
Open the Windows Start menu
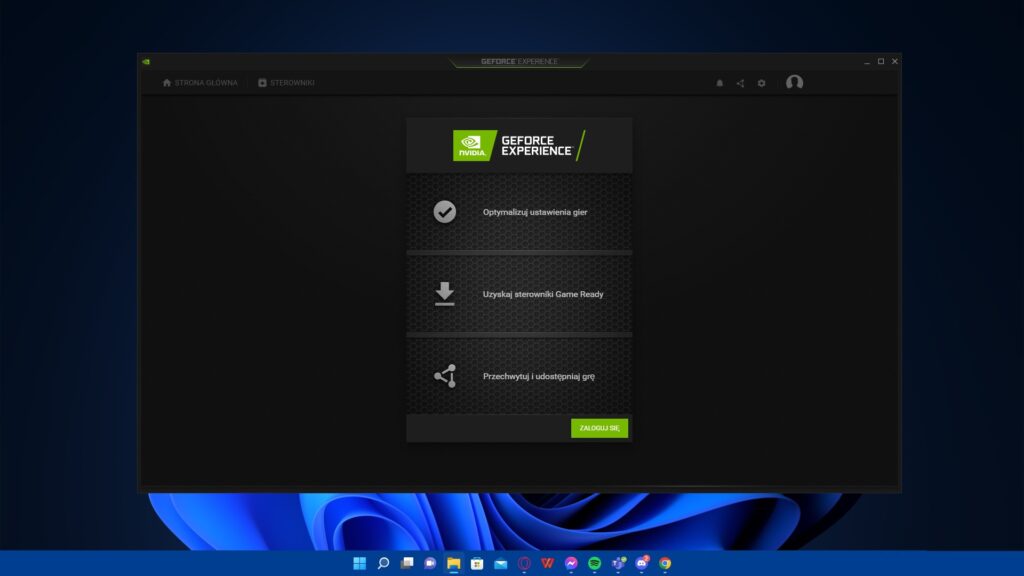click(360, 563)
